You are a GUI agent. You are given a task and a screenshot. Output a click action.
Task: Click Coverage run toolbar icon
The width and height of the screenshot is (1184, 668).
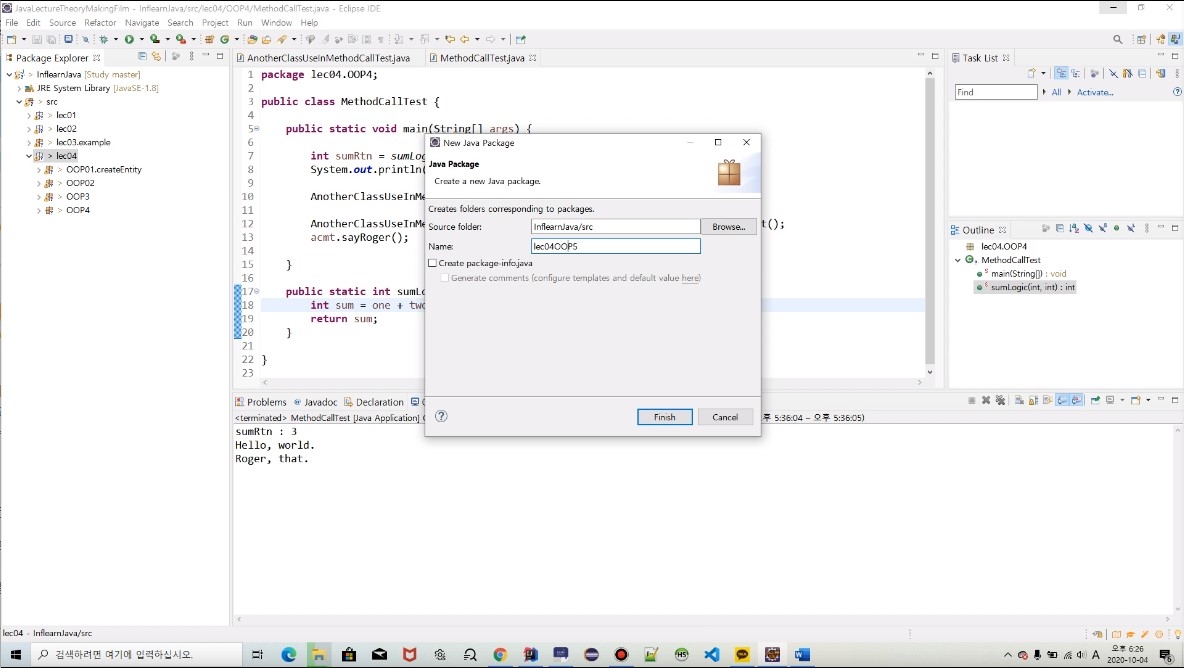click(x=155, y=39)
